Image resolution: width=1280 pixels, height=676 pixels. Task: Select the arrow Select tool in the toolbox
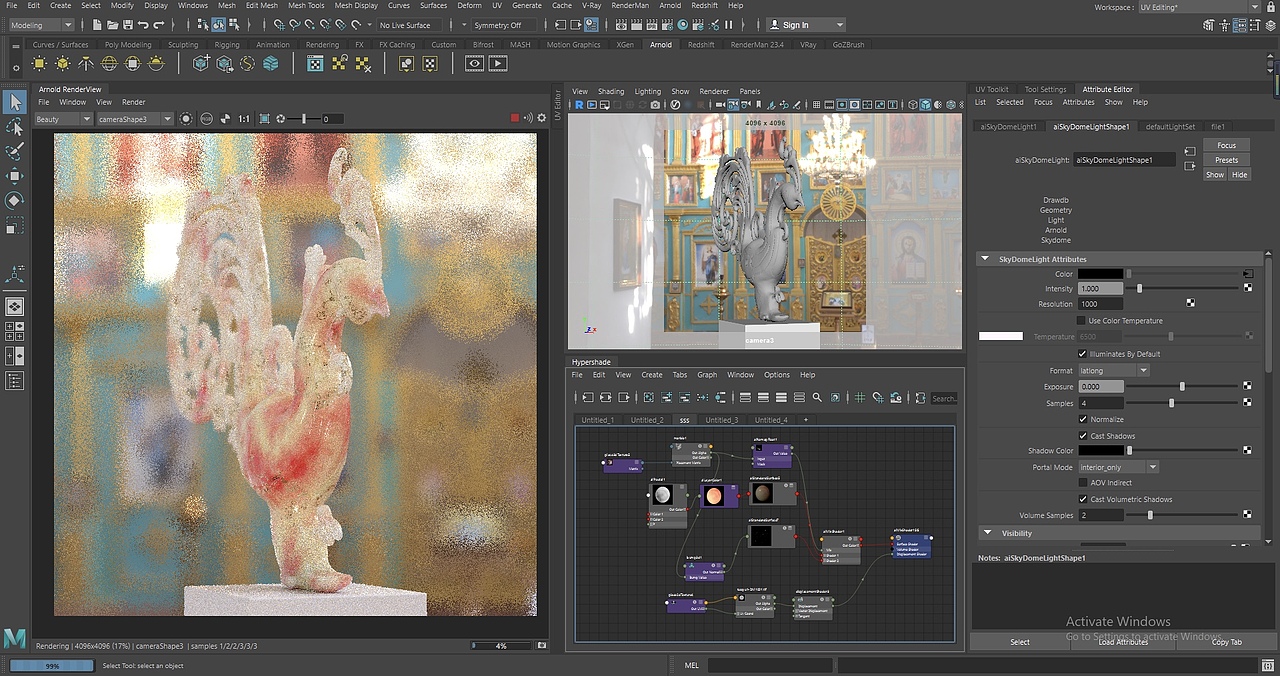(x=15, y=101)
